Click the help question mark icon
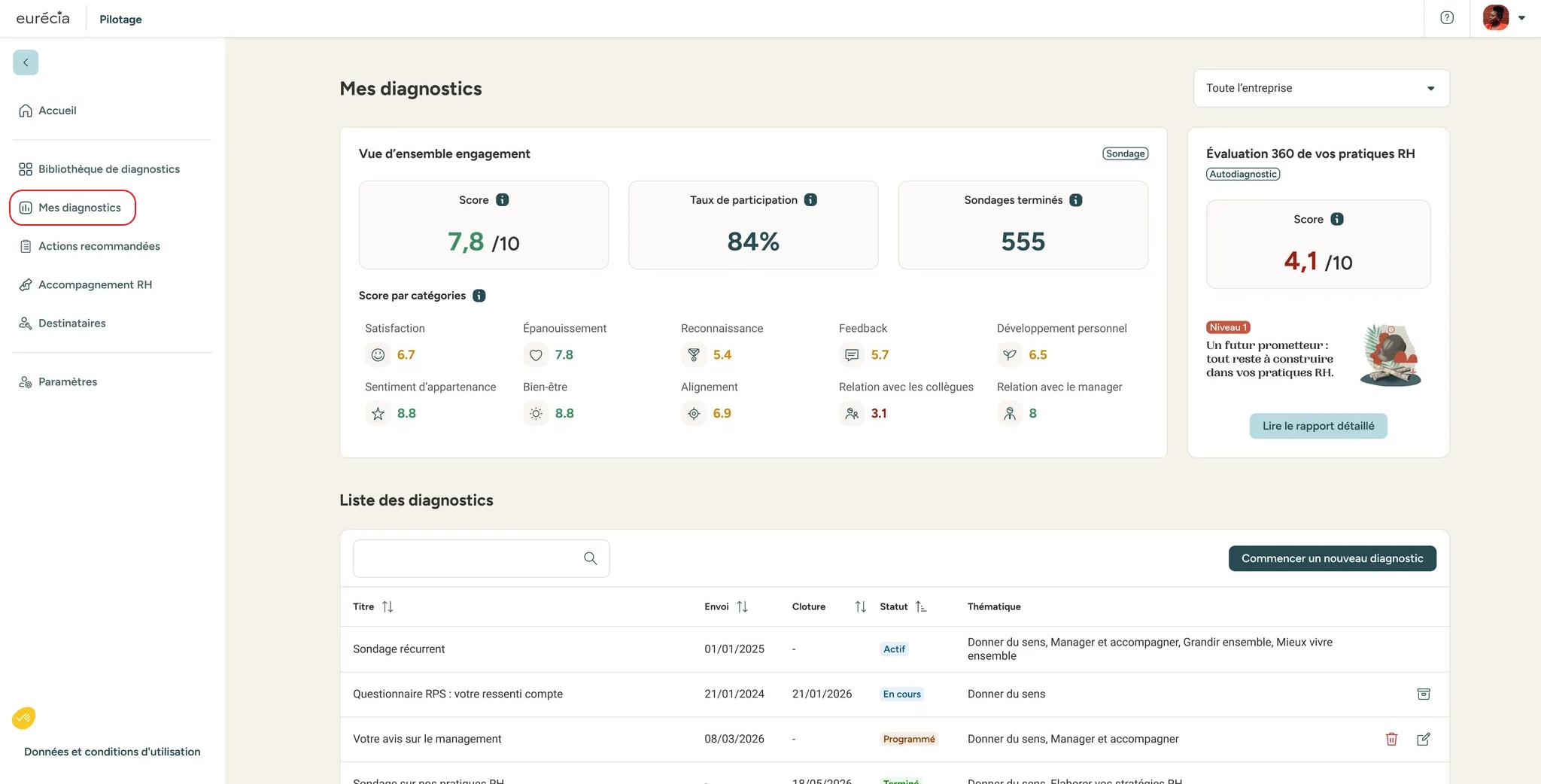 pos(1446,18)
